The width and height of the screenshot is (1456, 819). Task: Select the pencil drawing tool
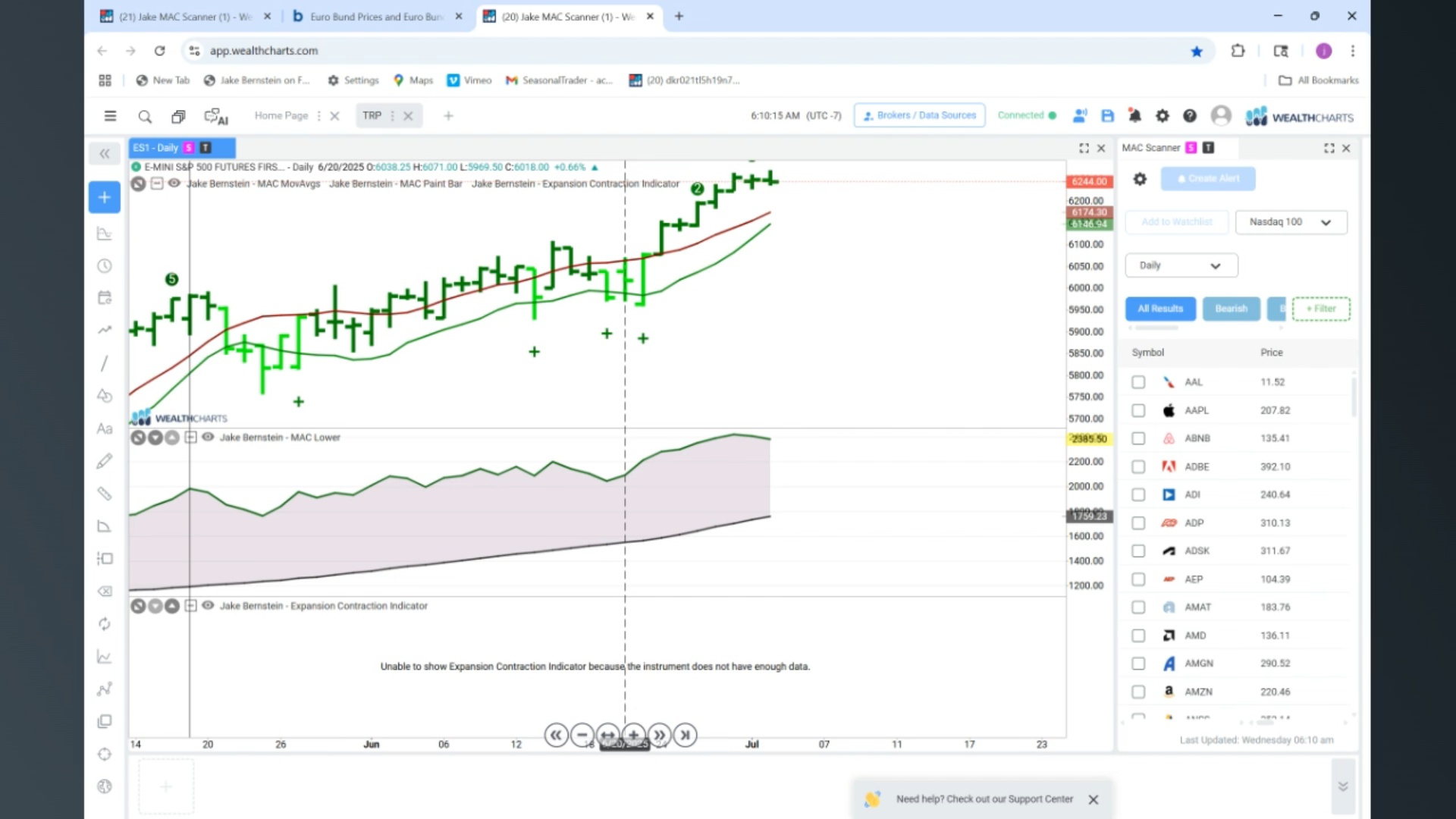tap(105, 461)
